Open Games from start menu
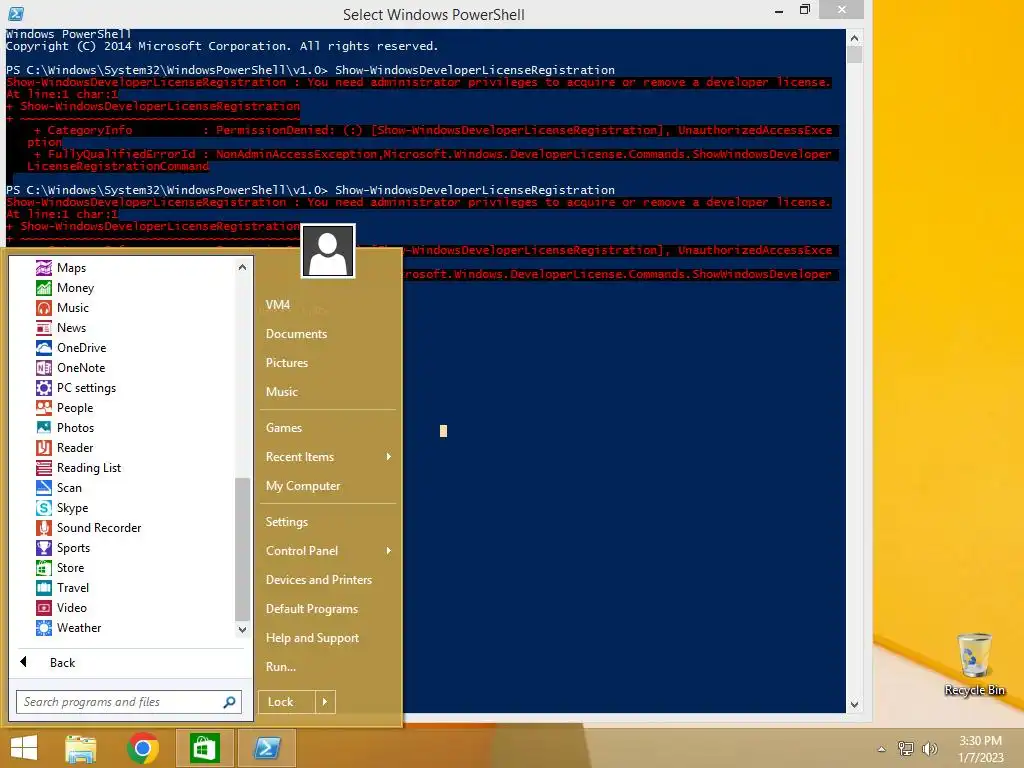 (283, 428)
